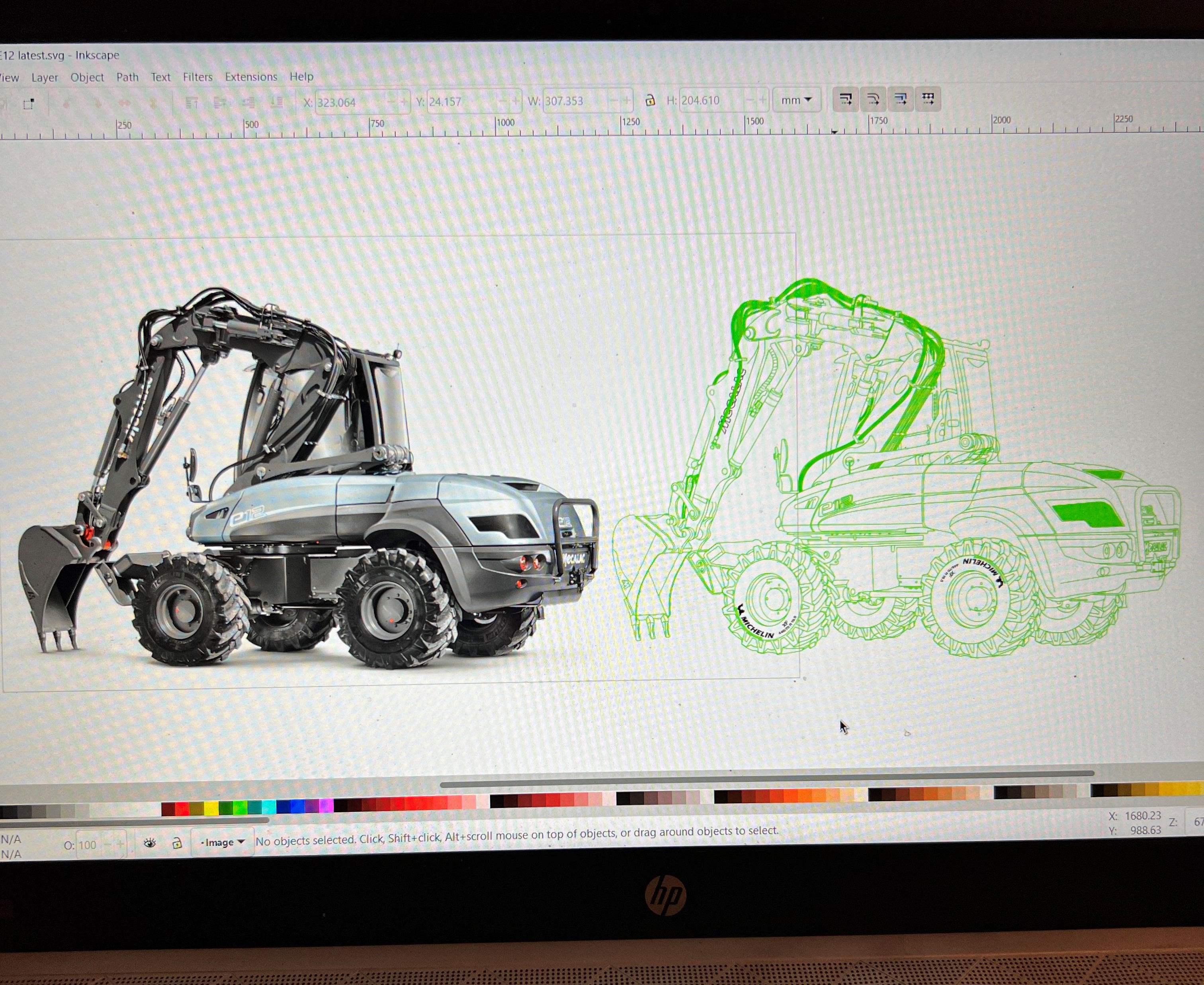Screen dimensions: 1204x985
Task: Click the Z zoom field at bottom right
Action: (x=1195, y=821)
